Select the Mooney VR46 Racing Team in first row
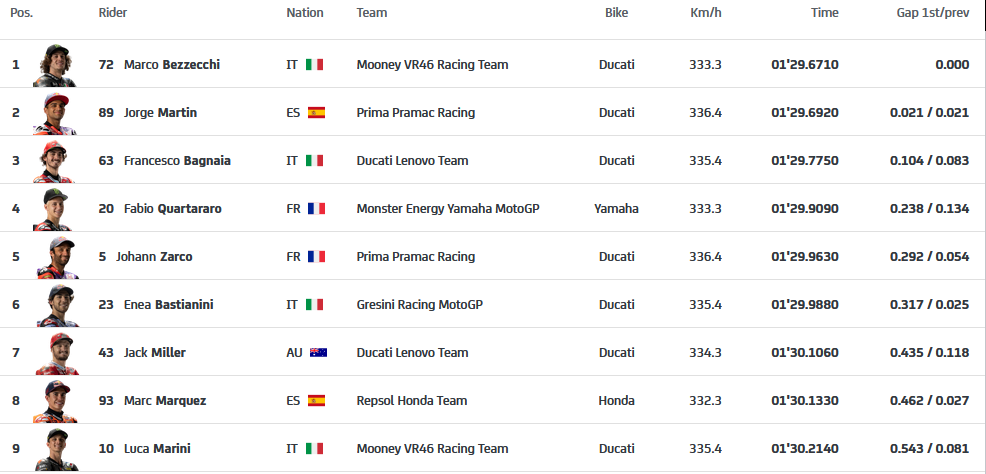 (x=433, y=64)
